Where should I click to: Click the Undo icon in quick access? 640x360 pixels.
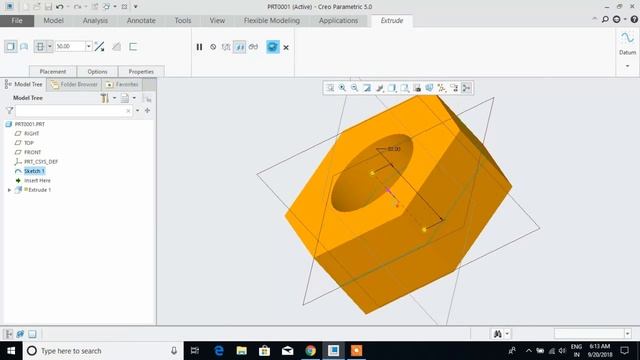tap(60, 7)
